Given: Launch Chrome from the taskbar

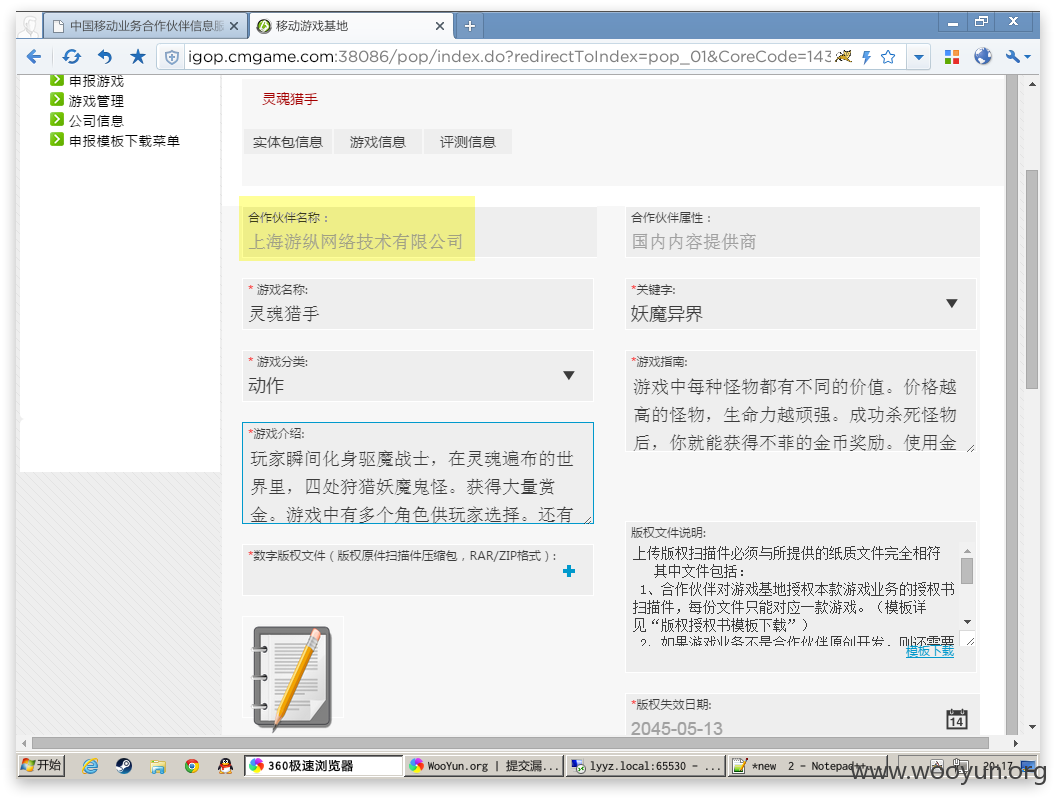Looking at the screenshot, I should pos(192,766).
